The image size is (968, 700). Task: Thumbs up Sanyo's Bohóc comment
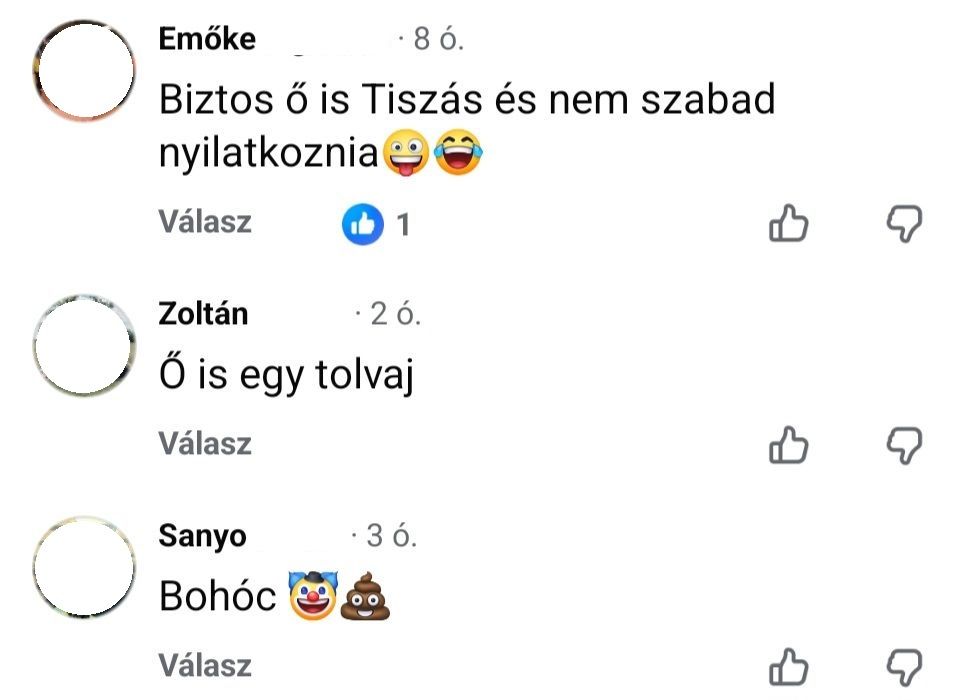[787, 666]
